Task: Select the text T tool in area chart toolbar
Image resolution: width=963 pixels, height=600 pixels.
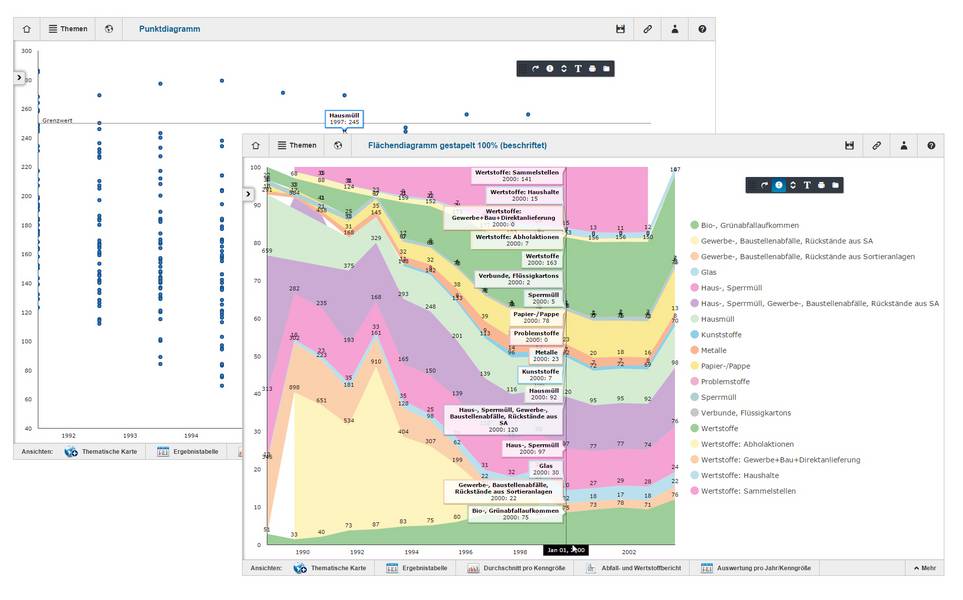Action: pyautogui.click(x=807, y=185)
